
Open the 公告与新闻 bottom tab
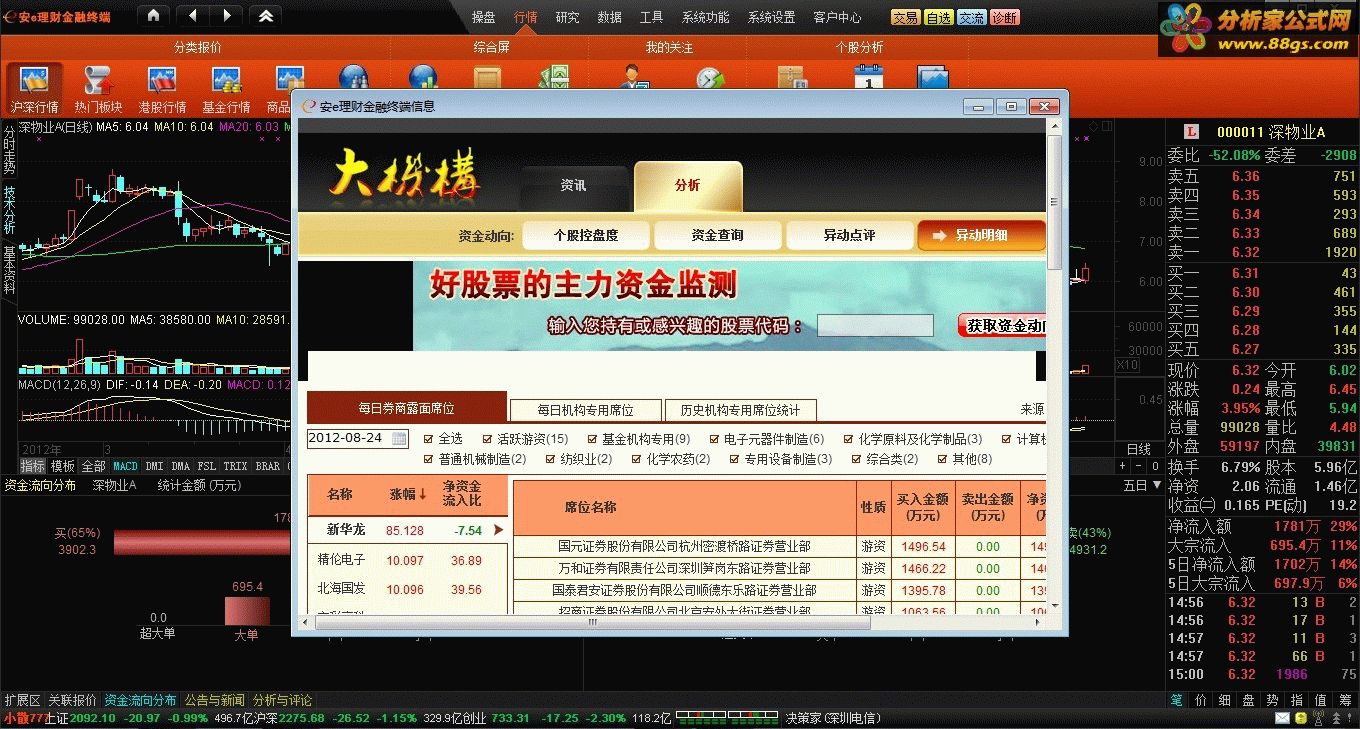pos(214,700)
